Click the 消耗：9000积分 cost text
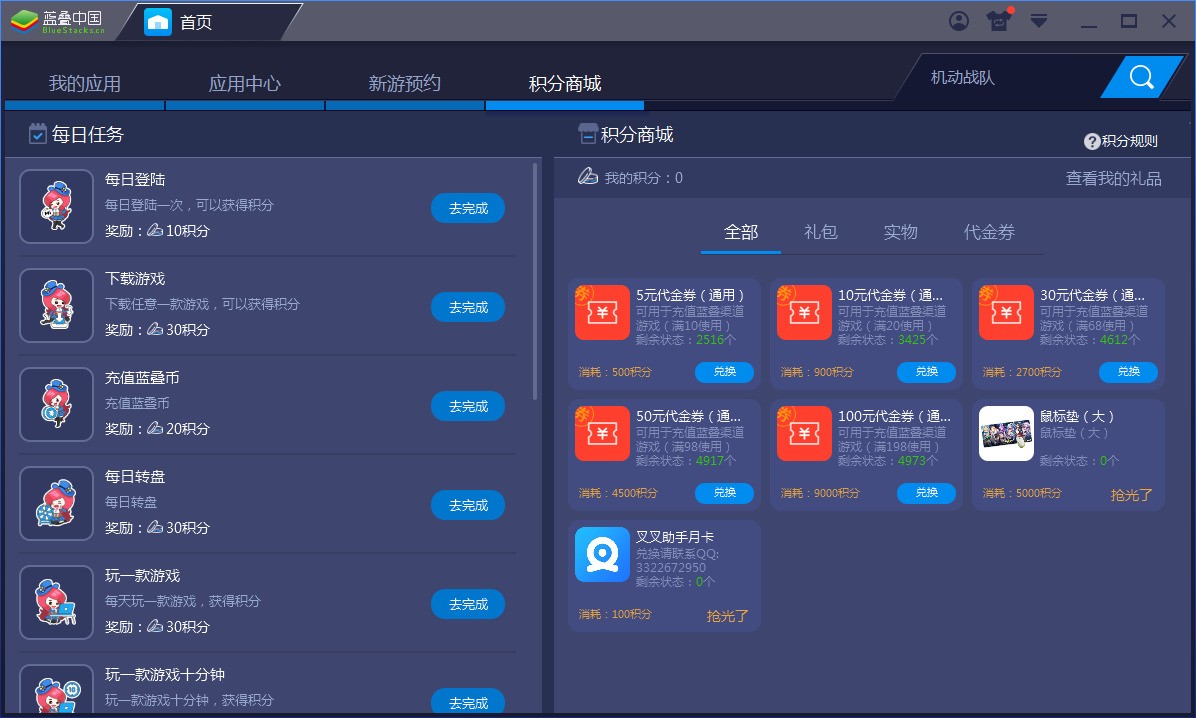Image resolution: width=1196 pixels, height=718 pixels. point(820,494)
